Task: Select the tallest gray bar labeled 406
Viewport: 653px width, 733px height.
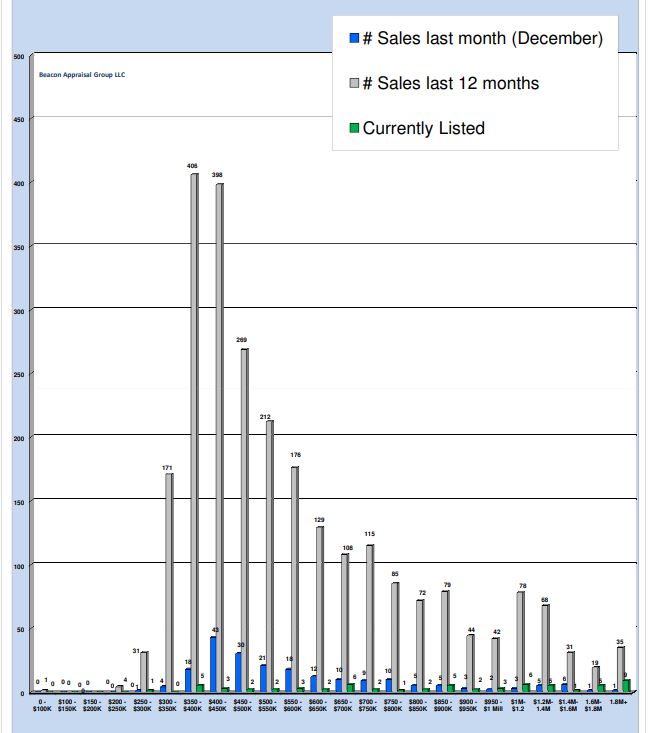Action: (x=194, y=430)
